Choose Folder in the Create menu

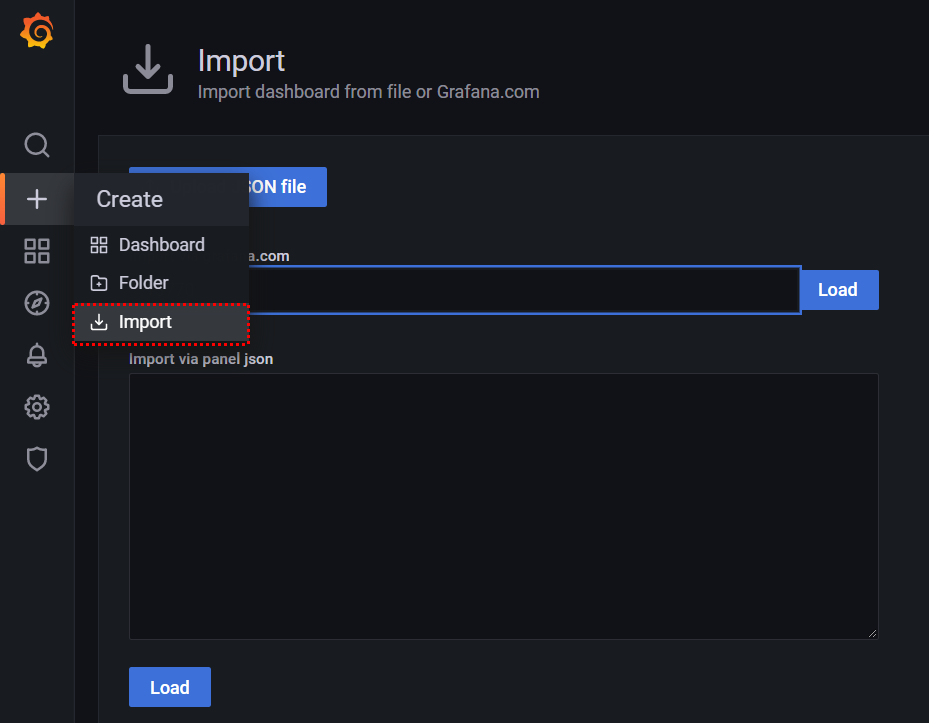161,283
